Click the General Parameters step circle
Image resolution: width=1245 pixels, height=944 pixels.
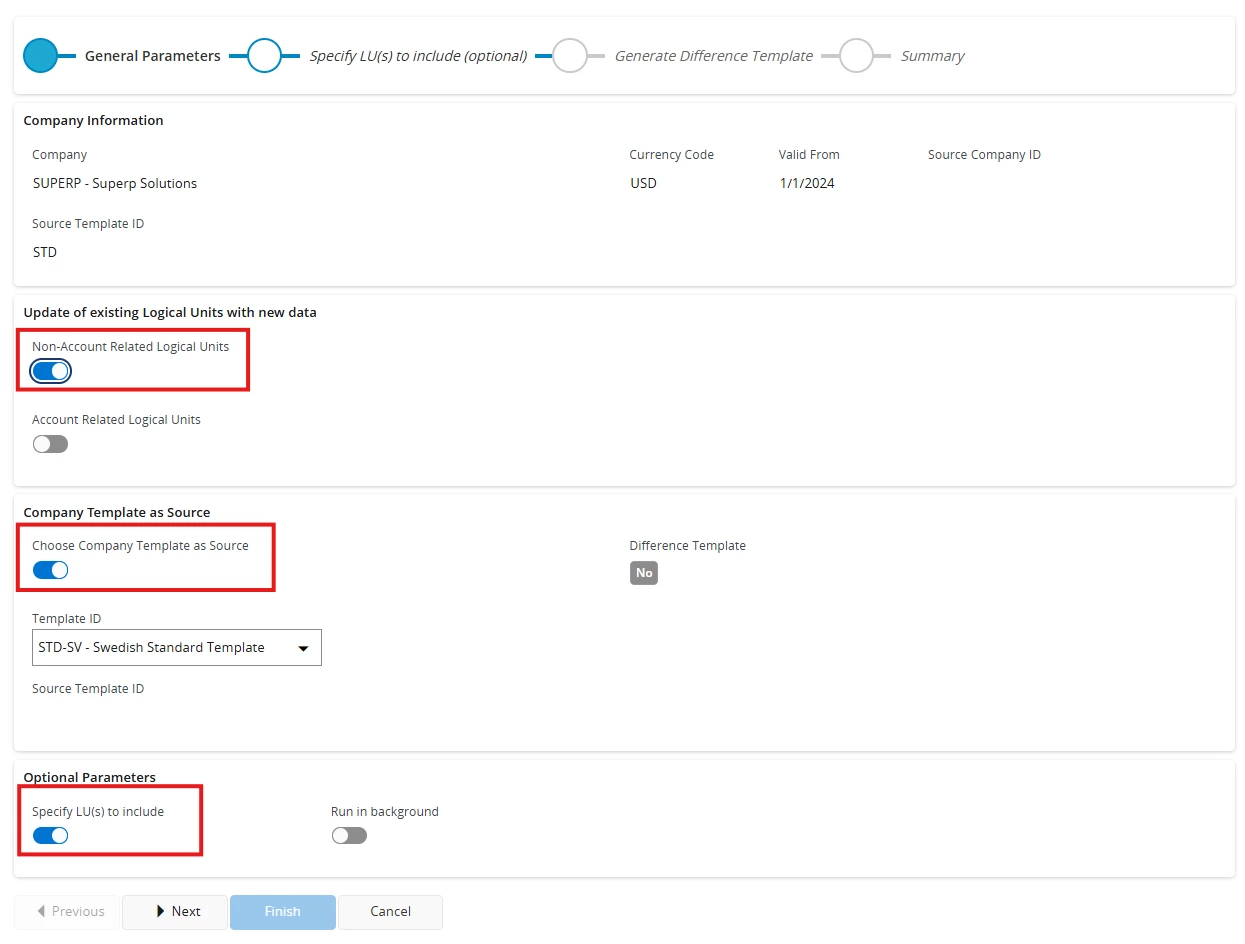pos(41,56)
